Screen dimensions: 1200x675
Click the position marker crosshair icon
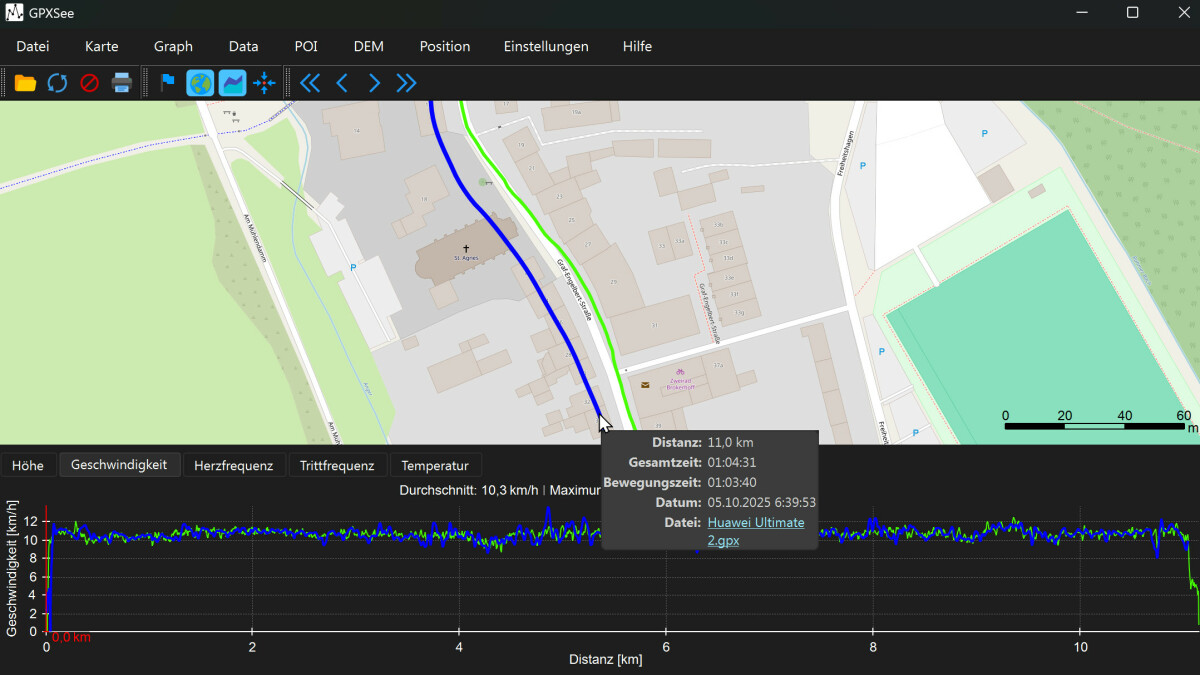point(264,83)
